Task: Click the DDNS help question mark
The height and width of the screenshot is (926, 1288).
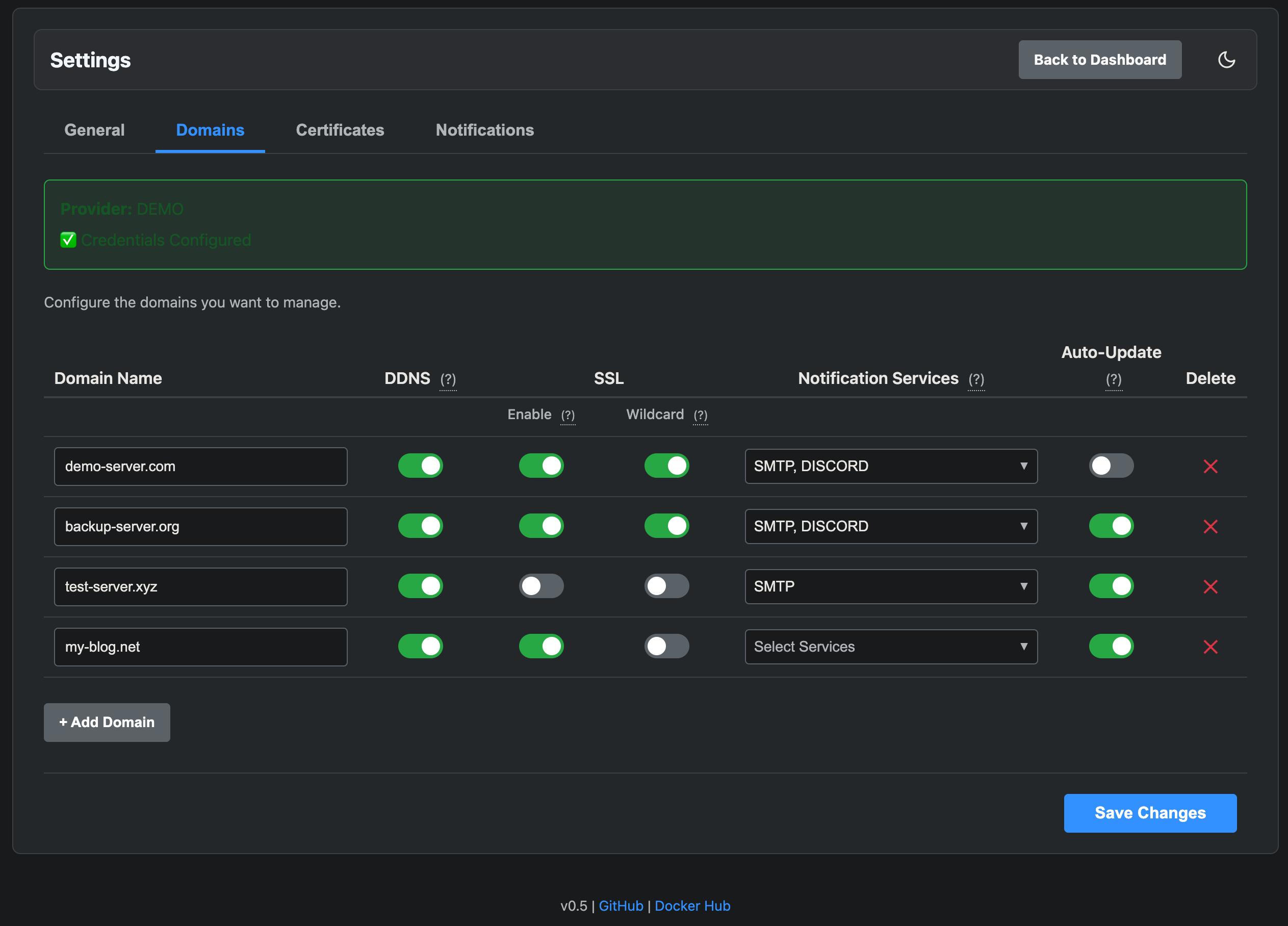Action: [448, 379]
